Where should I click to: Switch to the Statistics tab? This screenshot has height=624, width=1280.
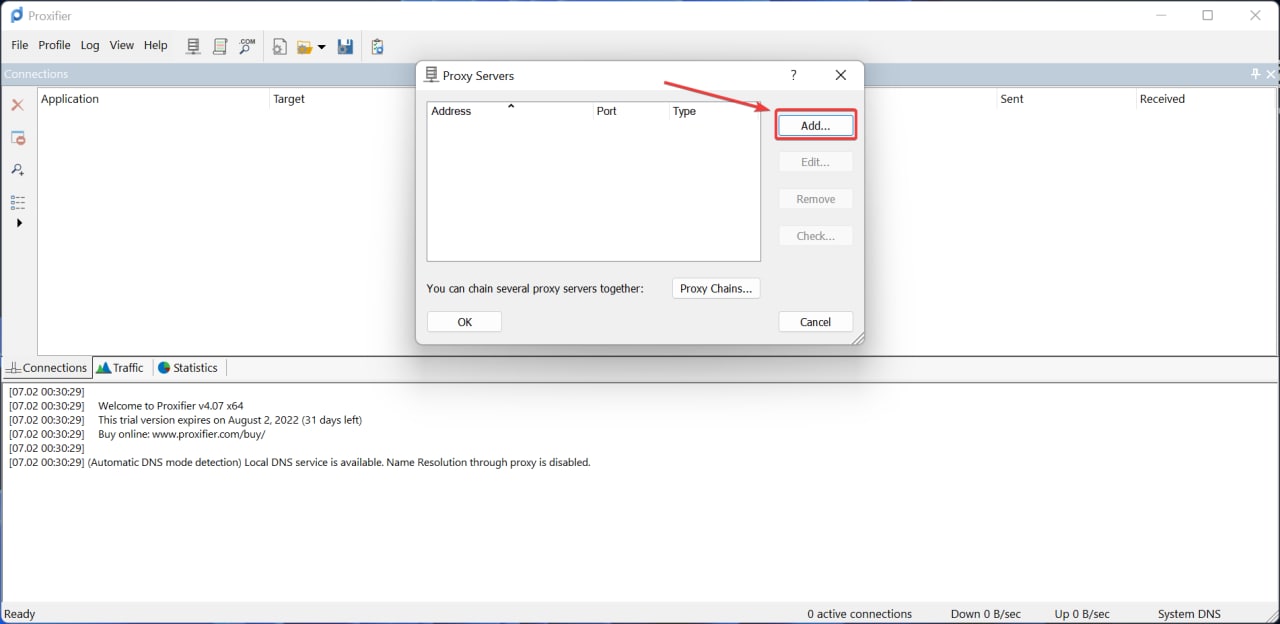(188, 368)
